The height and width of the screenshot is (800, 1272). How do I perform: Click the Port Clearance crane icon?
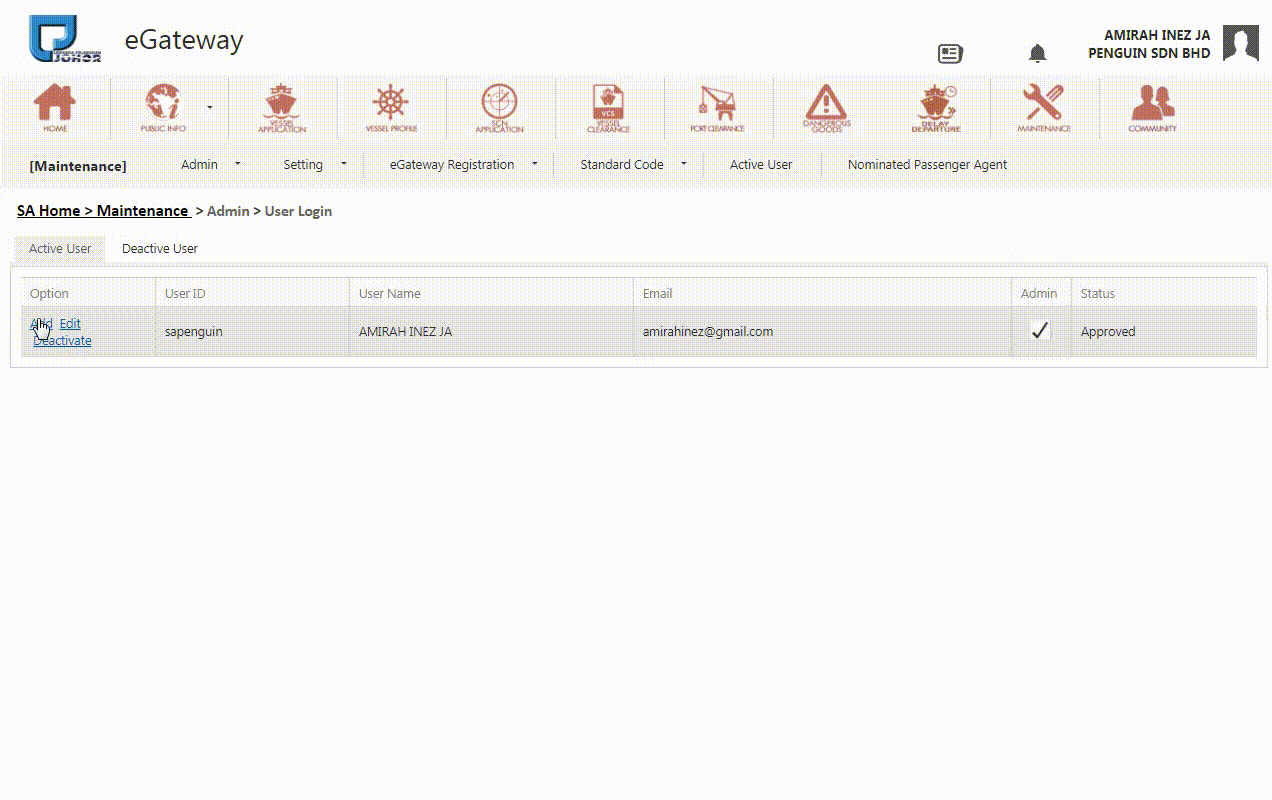(717, 107)
